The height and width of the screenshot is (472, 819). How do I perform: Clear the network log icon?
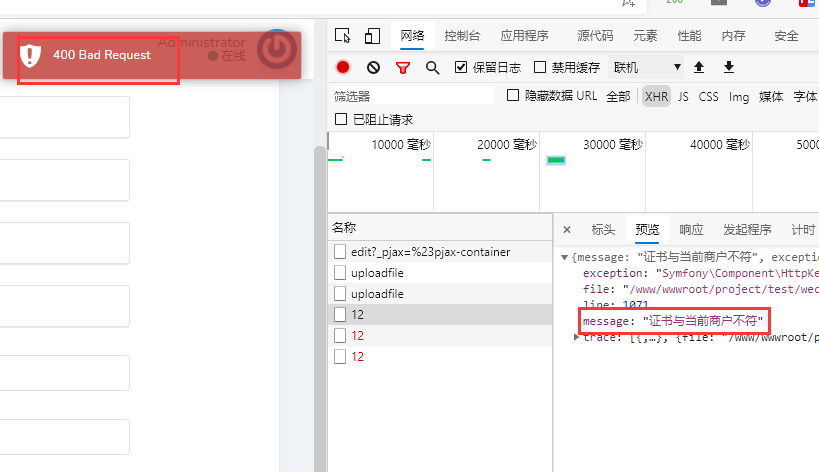373,67
